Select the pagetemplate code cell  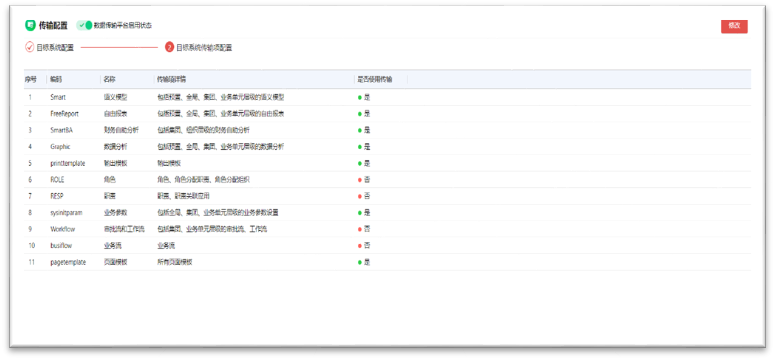click(x=68, y=262)
